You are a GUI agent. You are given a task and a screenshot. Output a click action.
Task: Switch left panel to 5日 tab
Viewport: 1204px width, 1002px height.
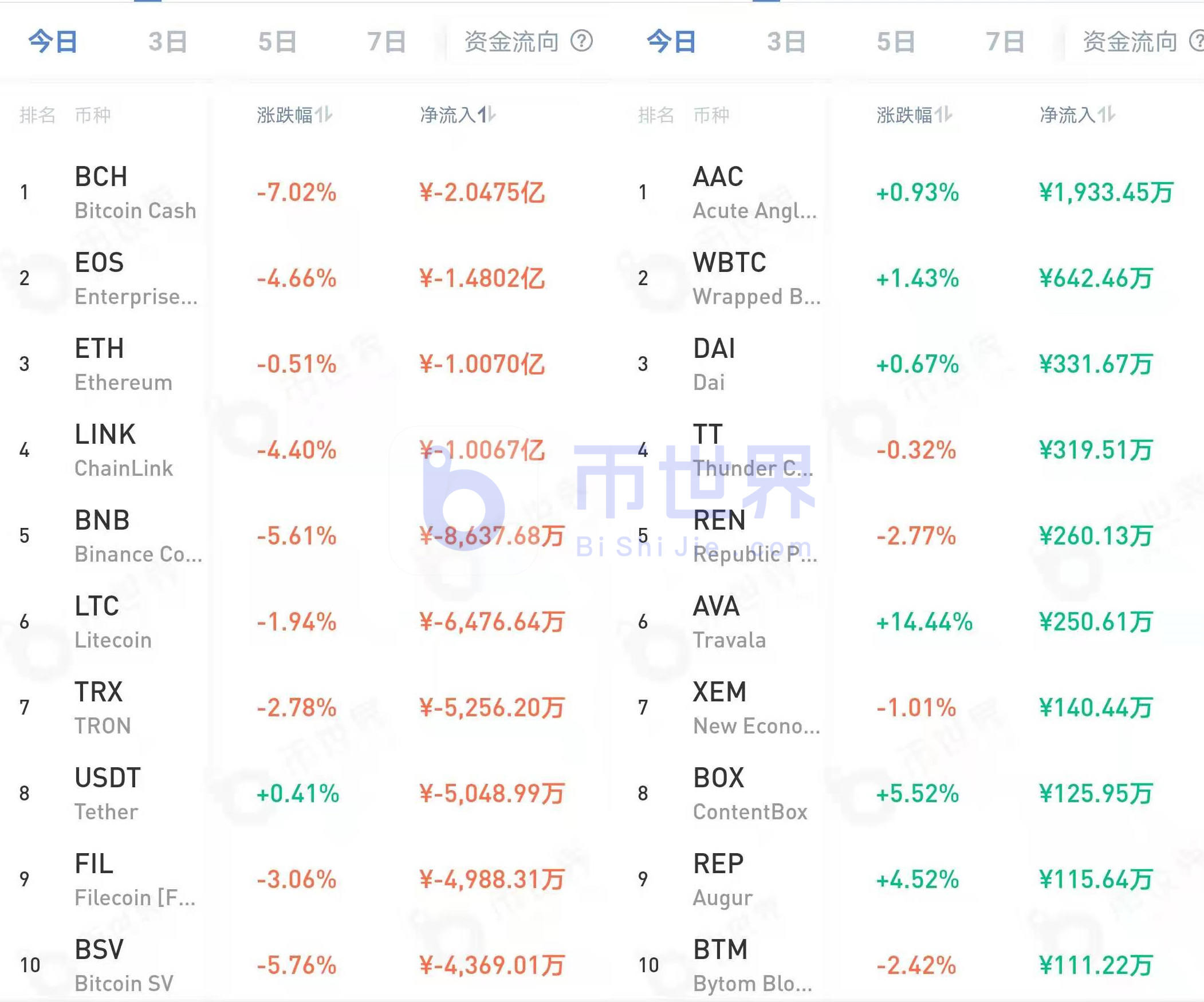click(275, 41)
